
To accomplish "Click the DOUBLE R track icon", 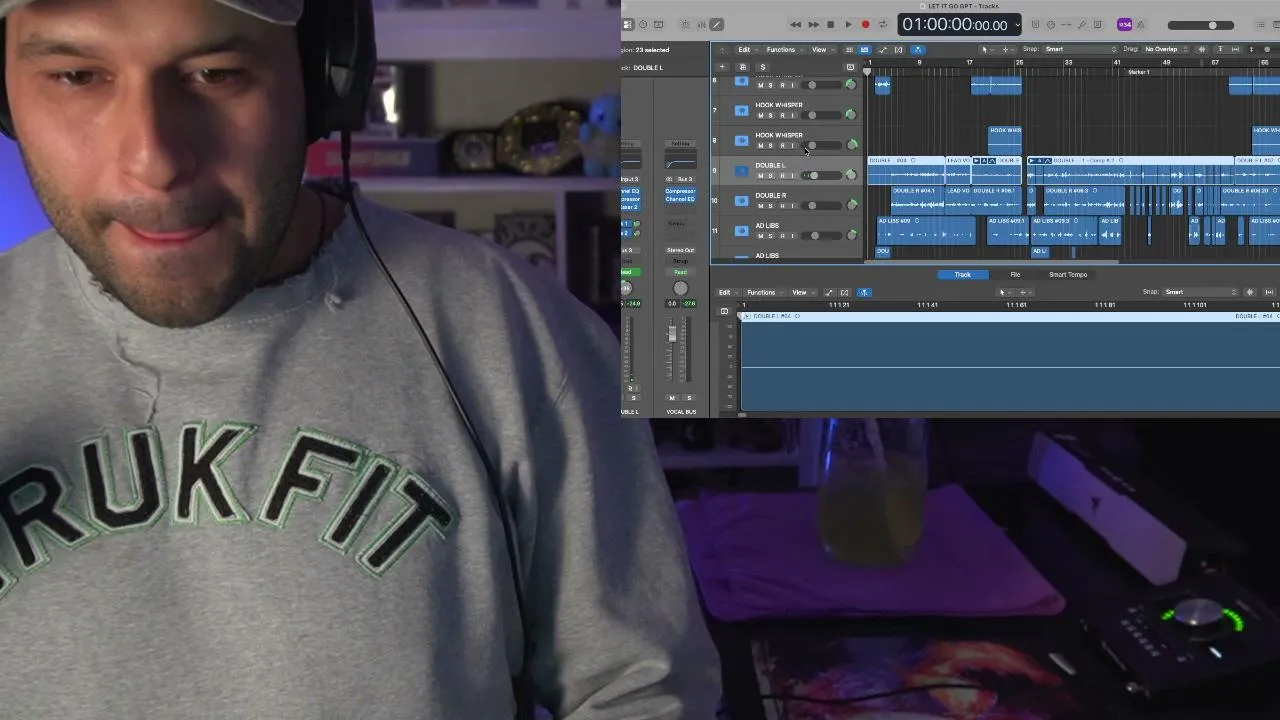I will tap(741, 201).
